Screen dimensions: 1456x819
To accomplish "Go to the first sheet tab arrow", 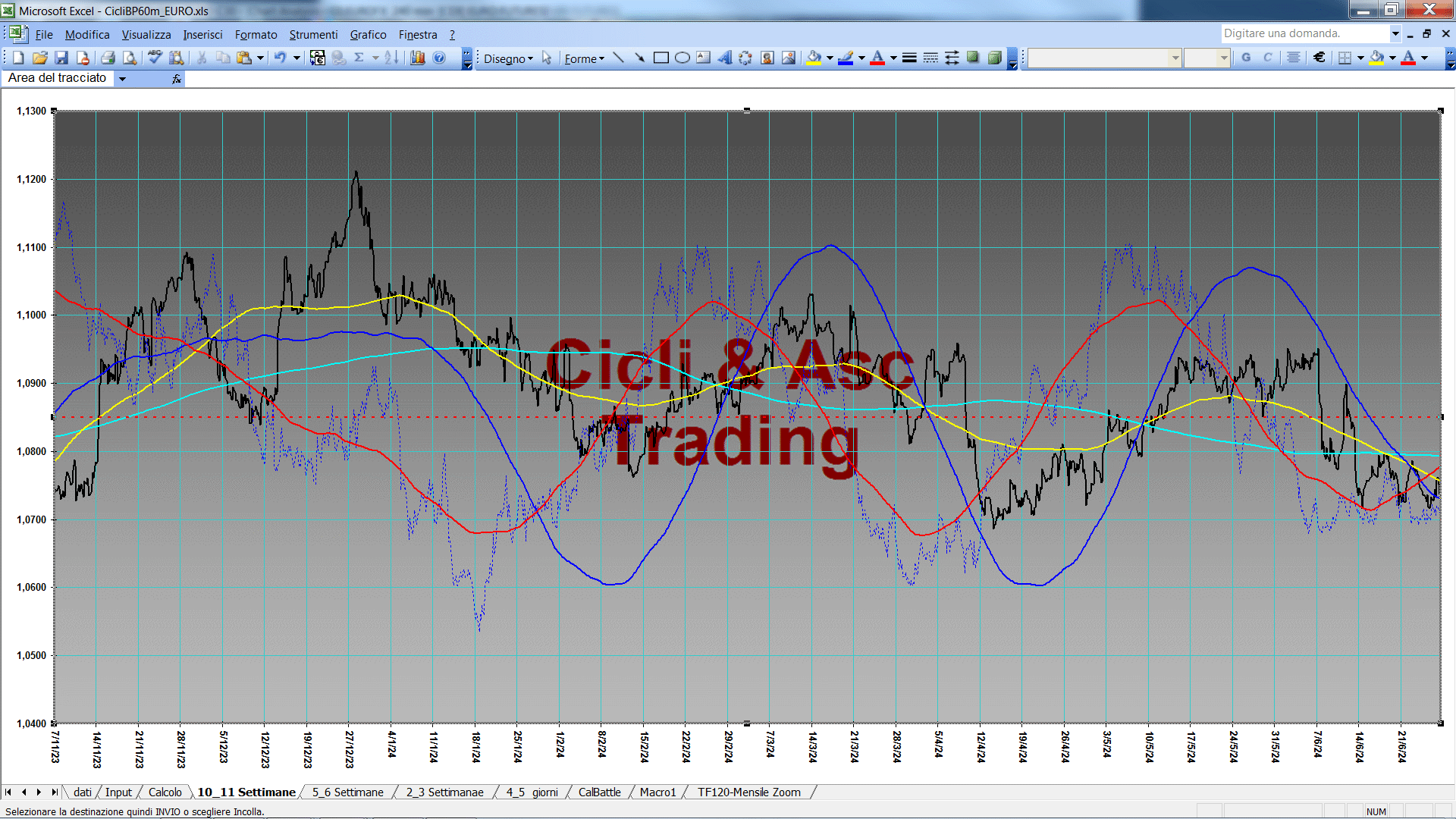I will point(8,792).
